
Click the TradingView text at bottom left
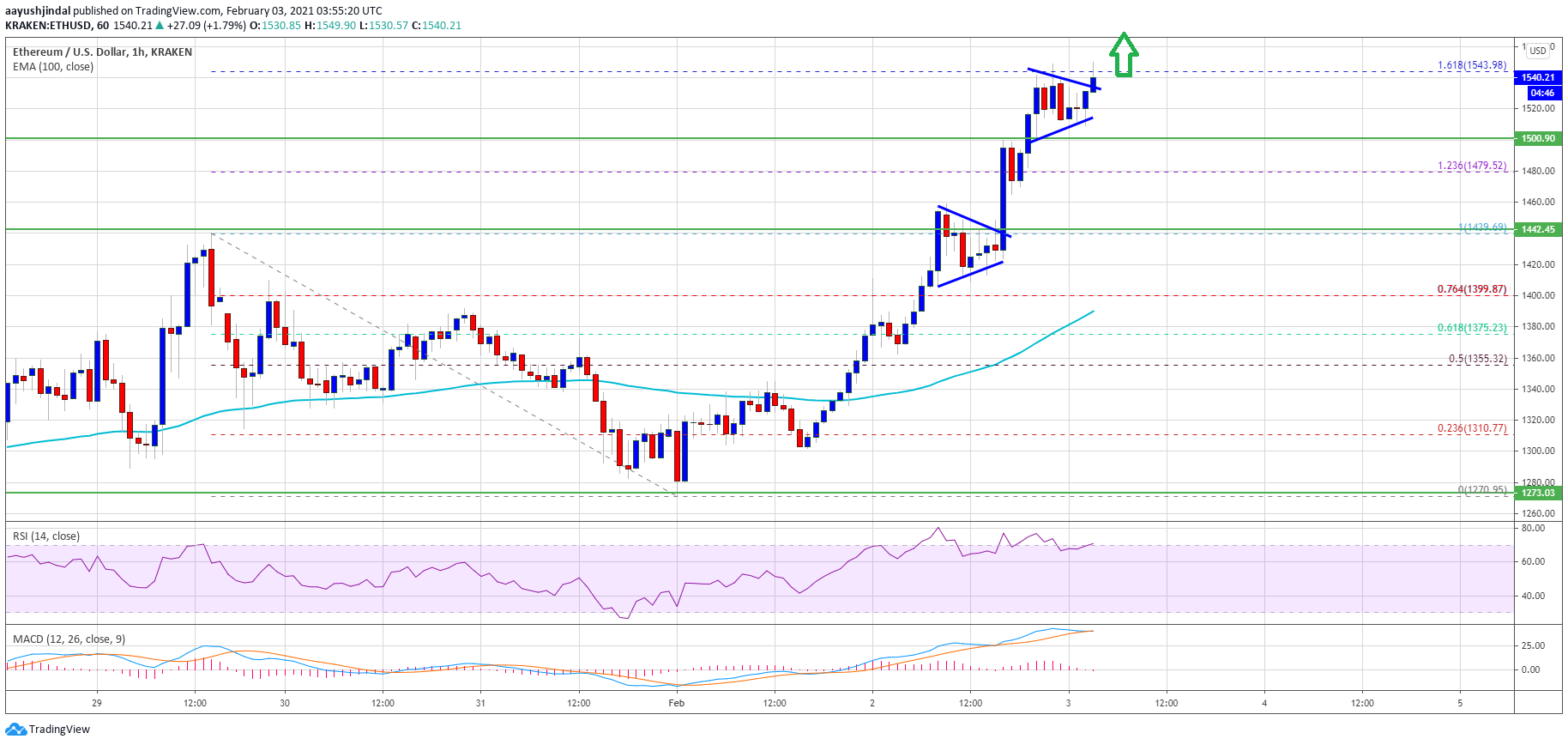(59, 730)
